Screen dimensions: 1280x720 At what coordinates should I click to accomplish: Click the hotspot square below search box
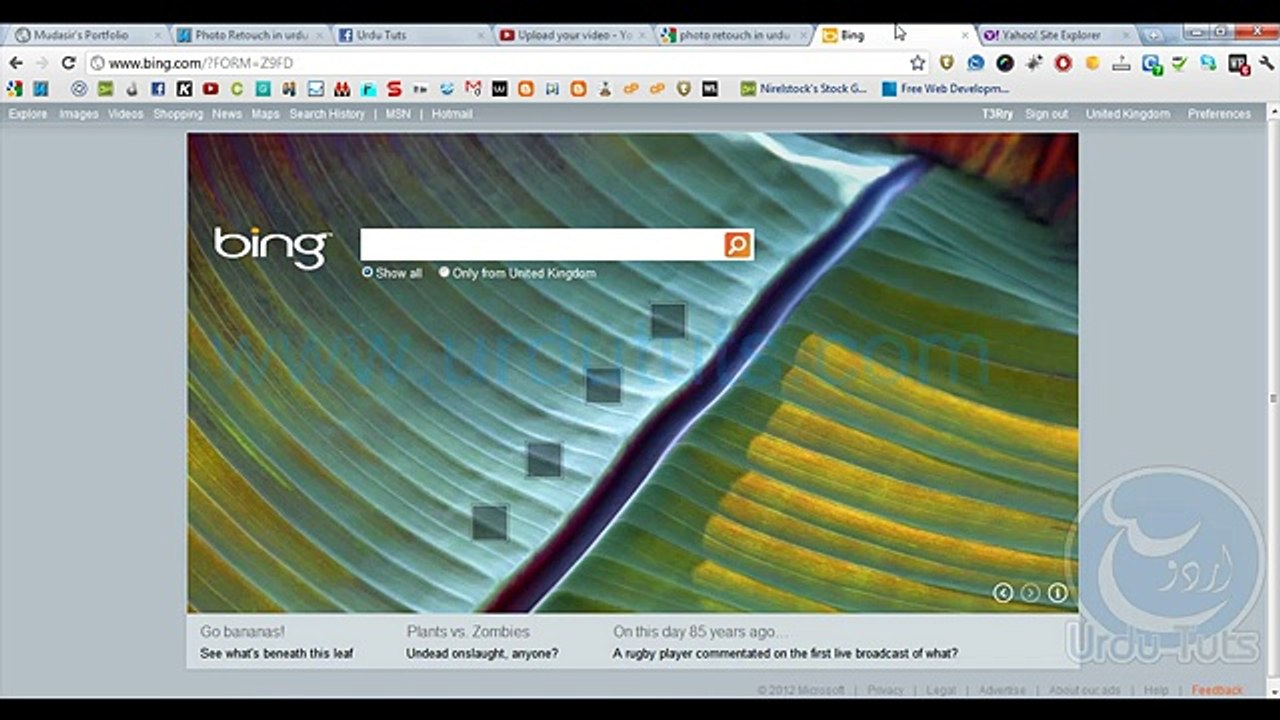[668, 322]
